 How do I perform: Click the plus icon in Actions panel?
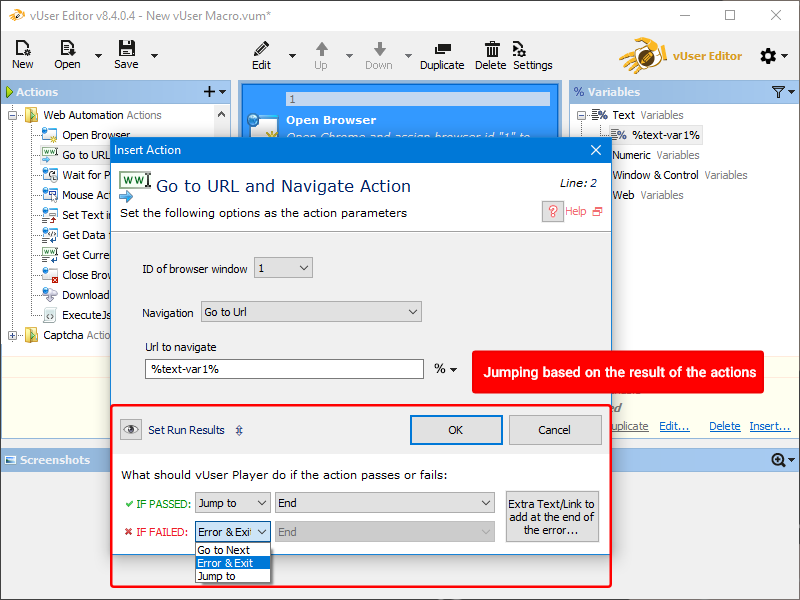(x=209, y=91)
